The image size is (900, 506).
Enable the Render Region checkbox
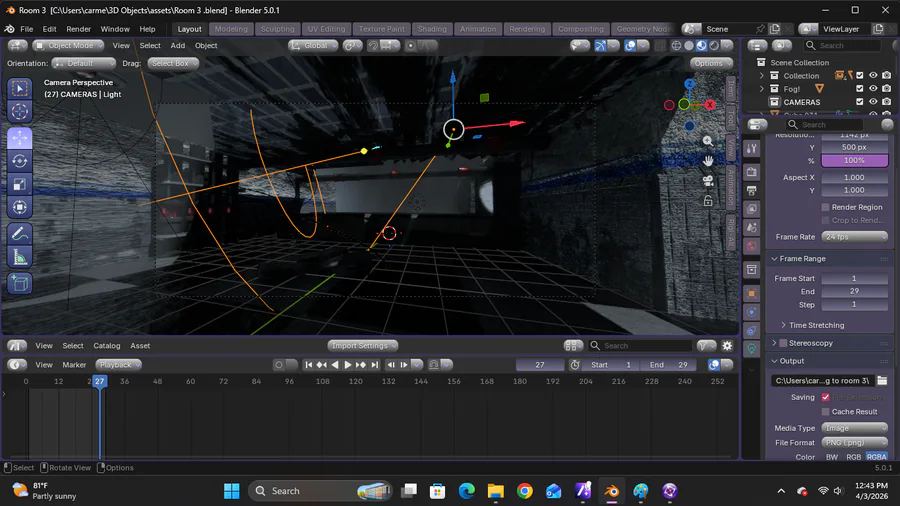pos(825,207)
